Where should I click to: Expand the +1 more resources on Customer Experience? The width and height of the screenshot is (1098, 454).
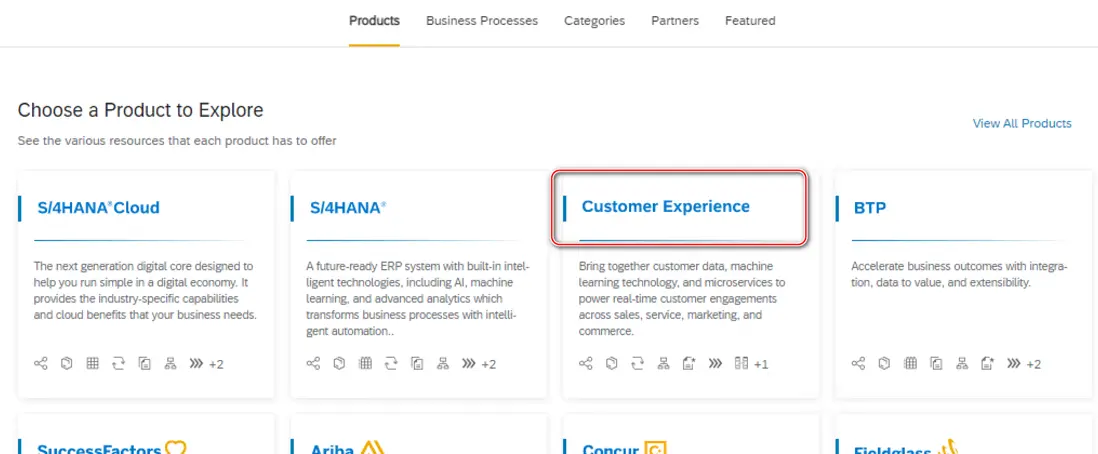[x=761, y=364]
